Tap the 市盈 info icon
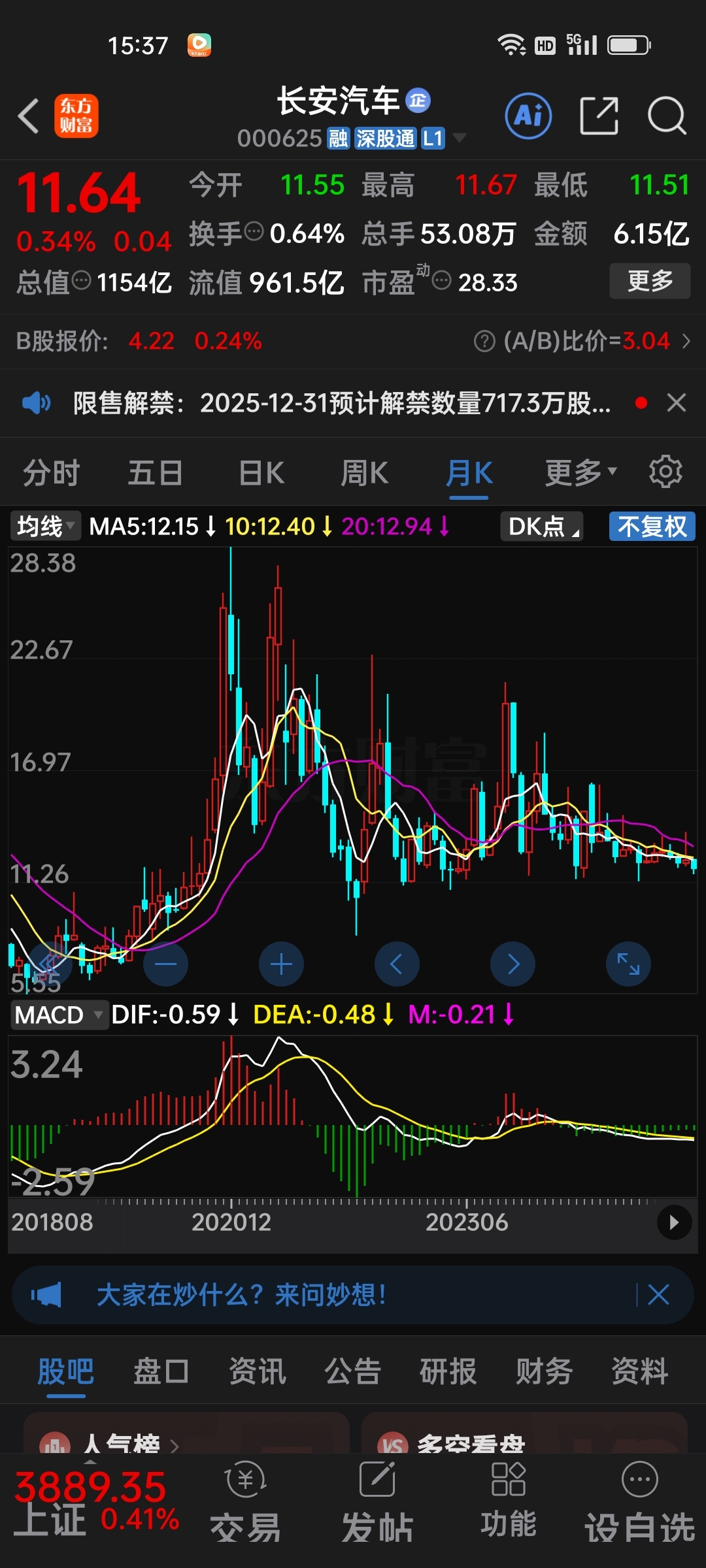This screenshot has height=1568, width=706. [x=441, y=281]
